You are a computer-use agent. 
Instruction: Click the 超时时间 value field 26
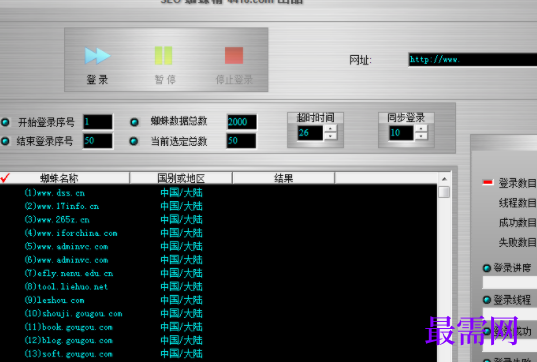click(x=310, y=133)
